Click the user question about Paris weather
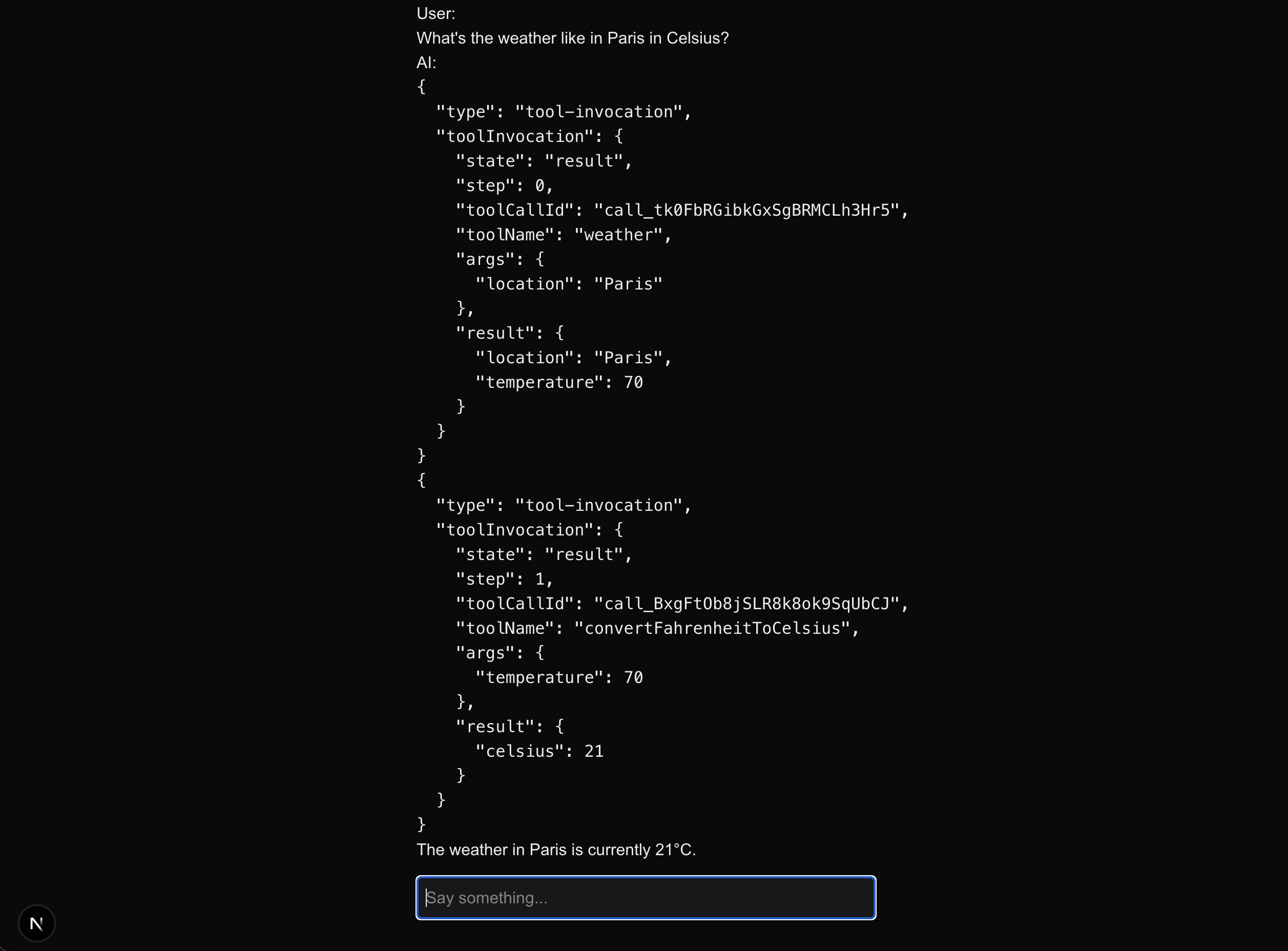 pyautogui.click(x=573, y=38)
